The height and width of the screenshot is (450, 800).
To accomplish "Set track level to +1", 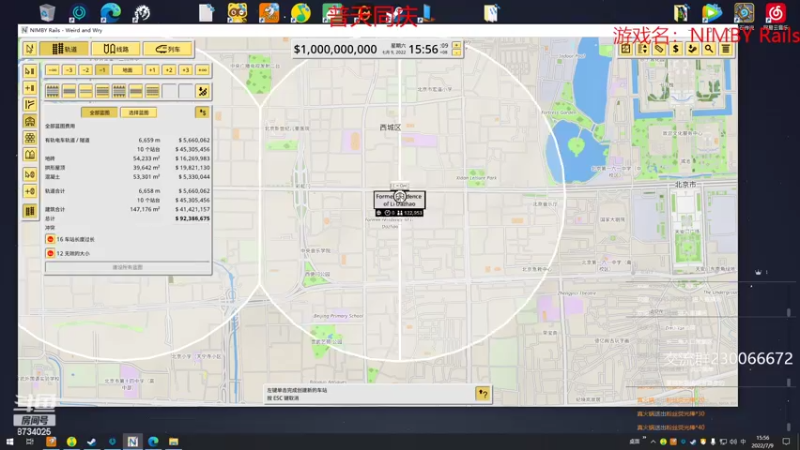I will coord(152,70).
